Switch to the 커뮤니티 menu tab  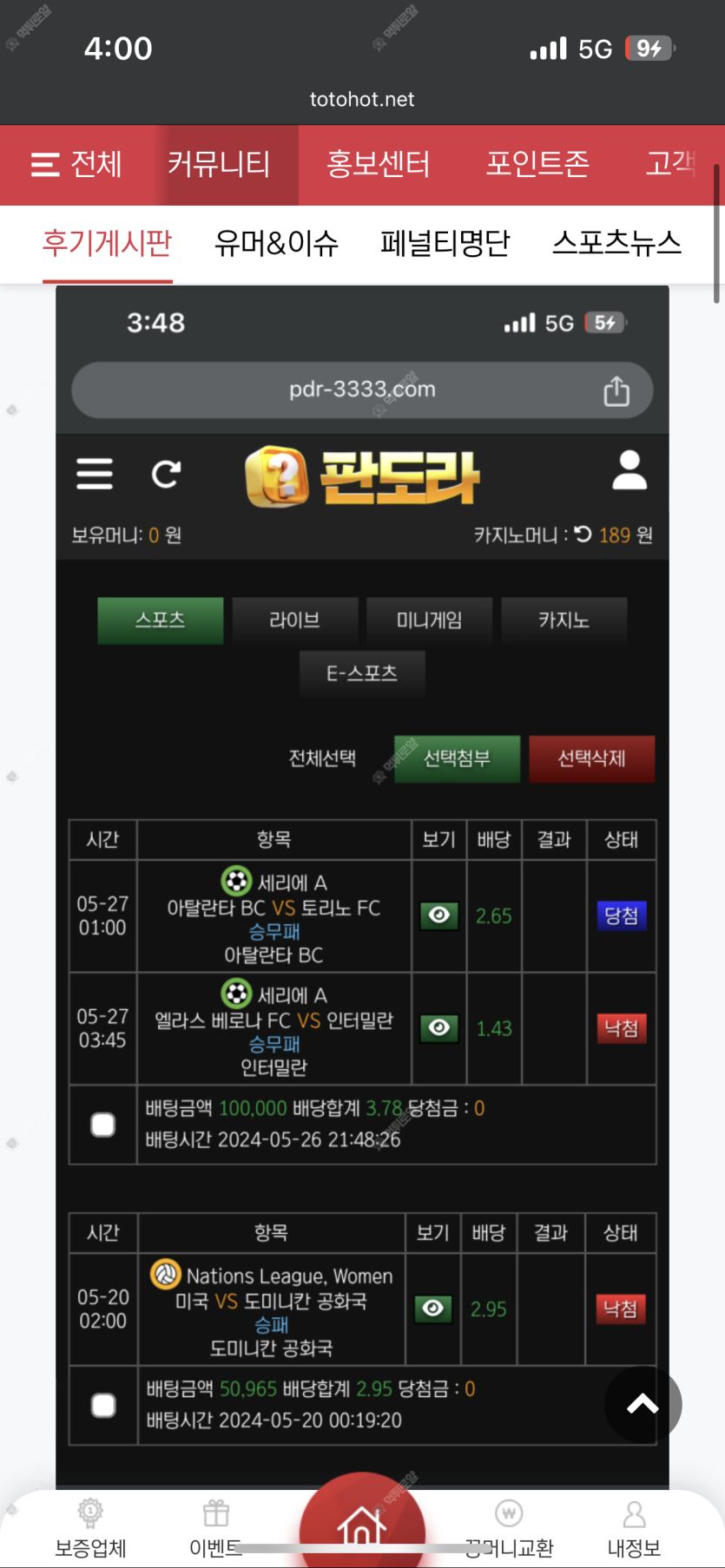pyautogui.click(x=219, y=165)
